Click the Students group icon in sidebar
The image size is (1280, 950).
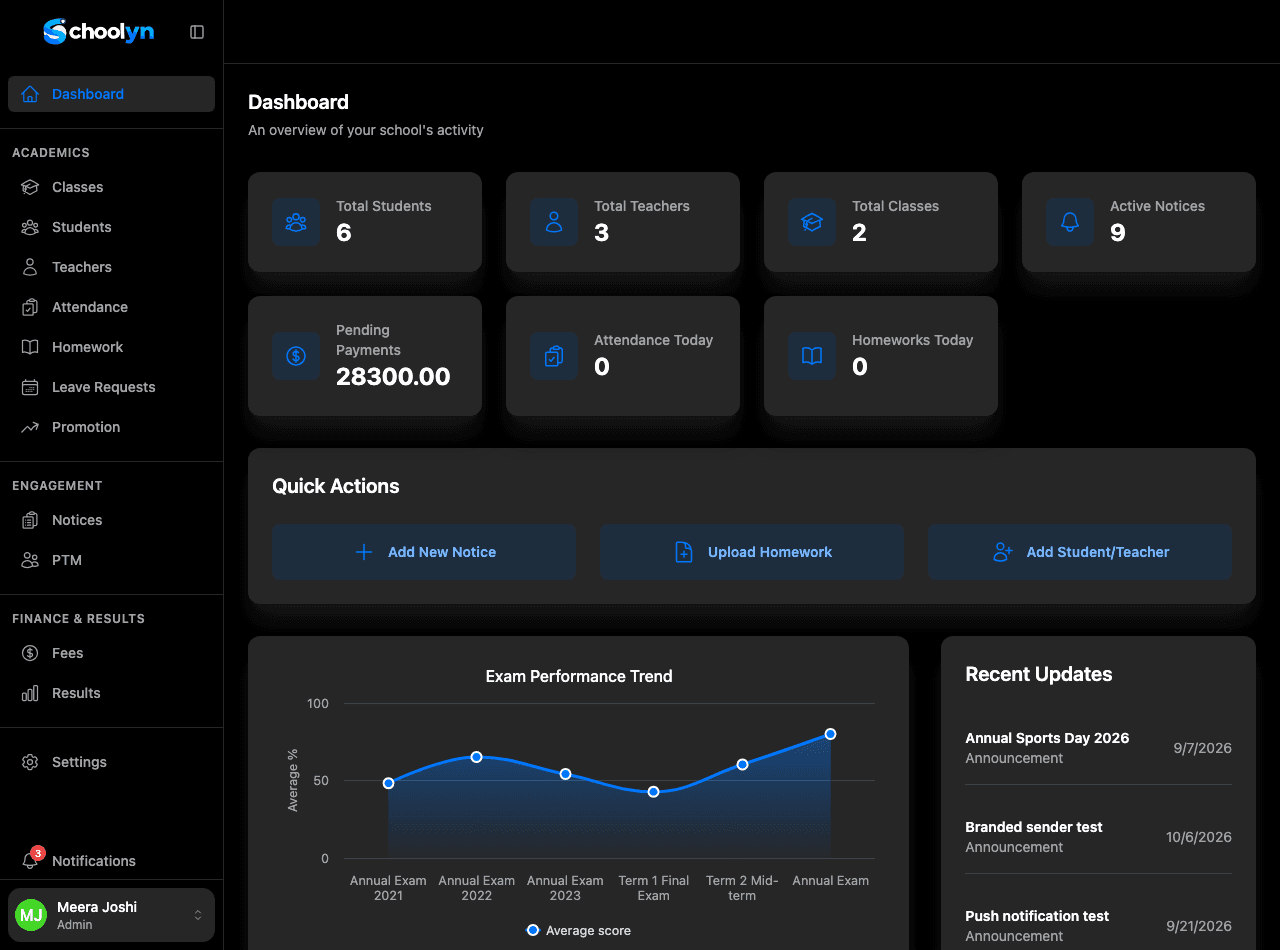30,227
